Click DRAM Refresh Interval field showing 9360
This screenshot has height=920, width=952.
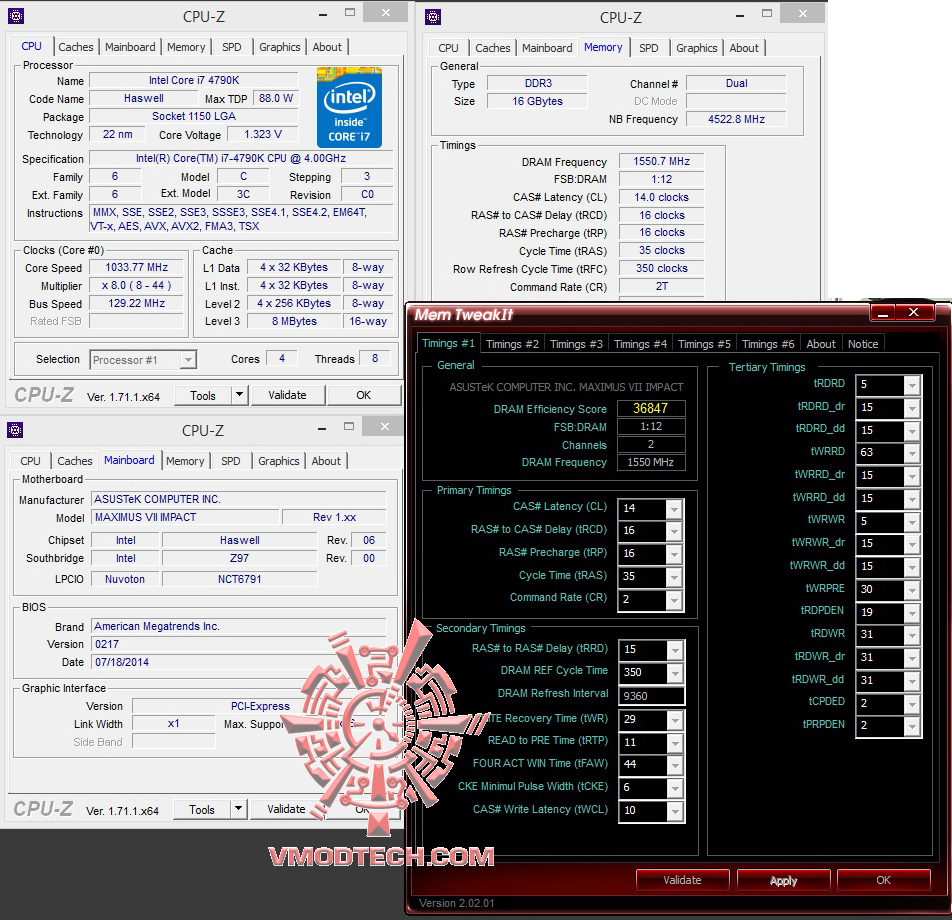click(x=651, y=697)
